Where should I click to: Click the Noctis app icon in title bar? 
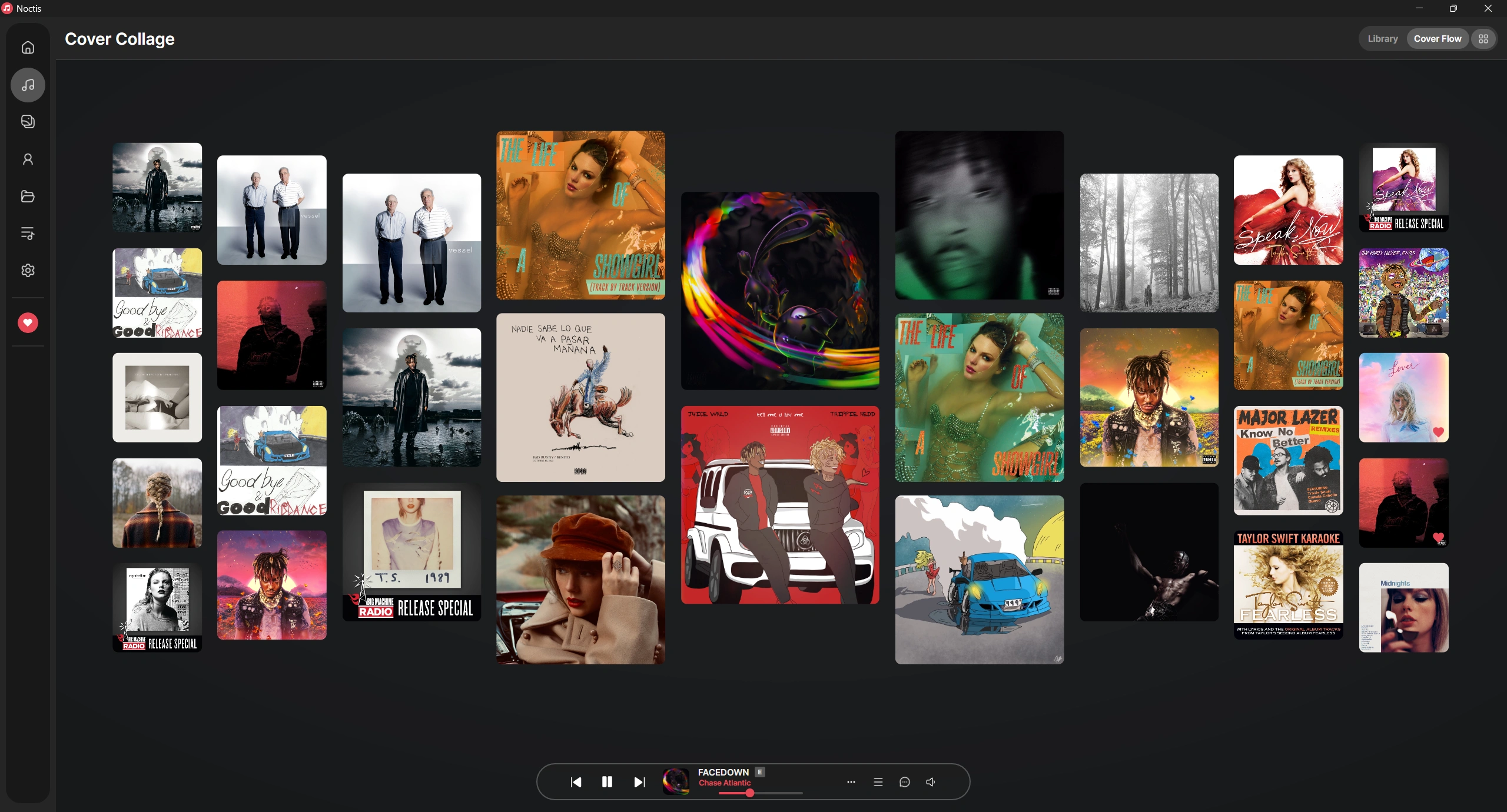[x=7, y=8]
